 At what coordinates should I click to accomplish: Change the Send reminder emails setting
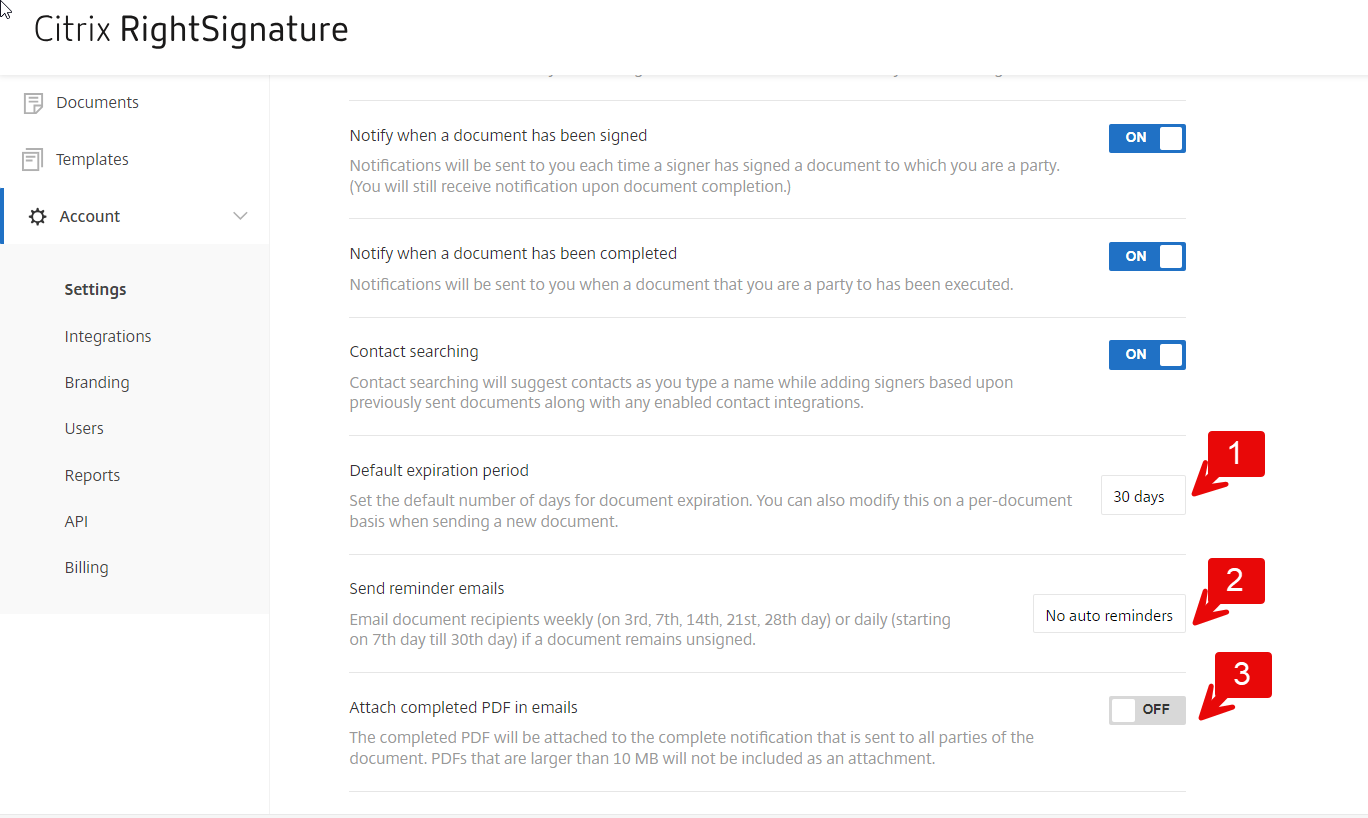point(1108,613)
